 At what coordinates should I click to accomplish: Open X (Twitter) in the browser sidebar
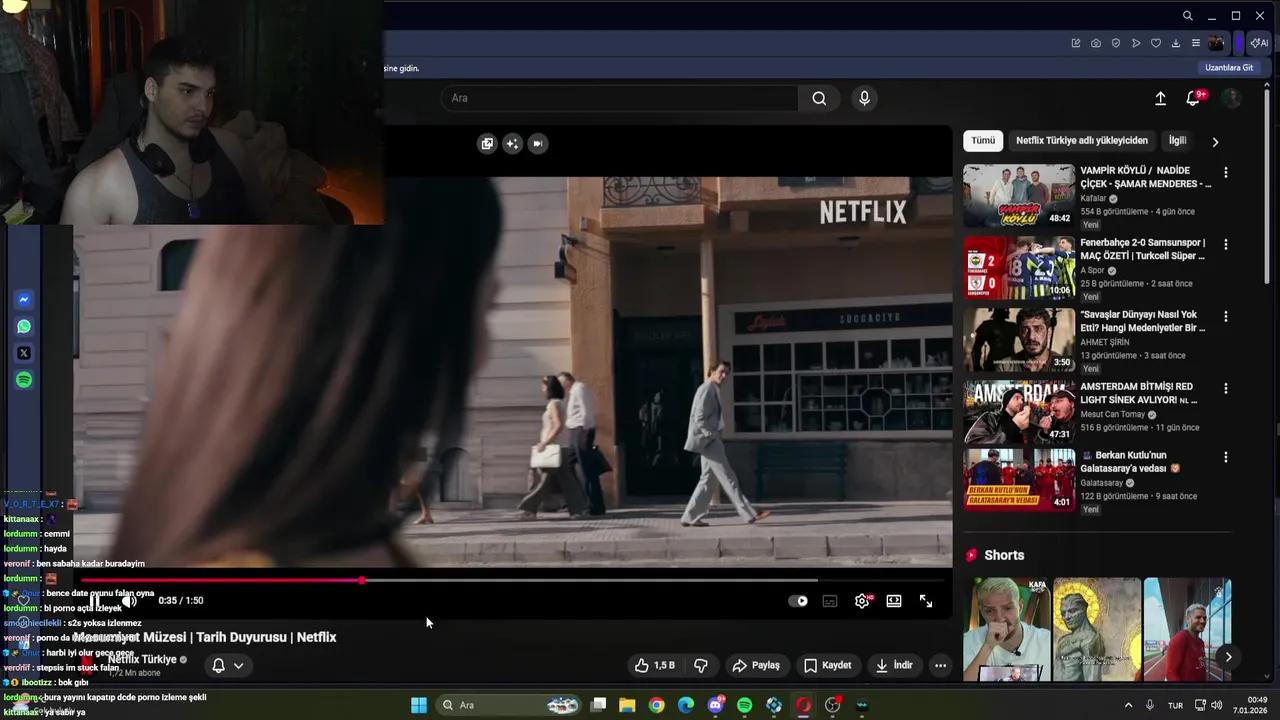[x=24, y=353]
